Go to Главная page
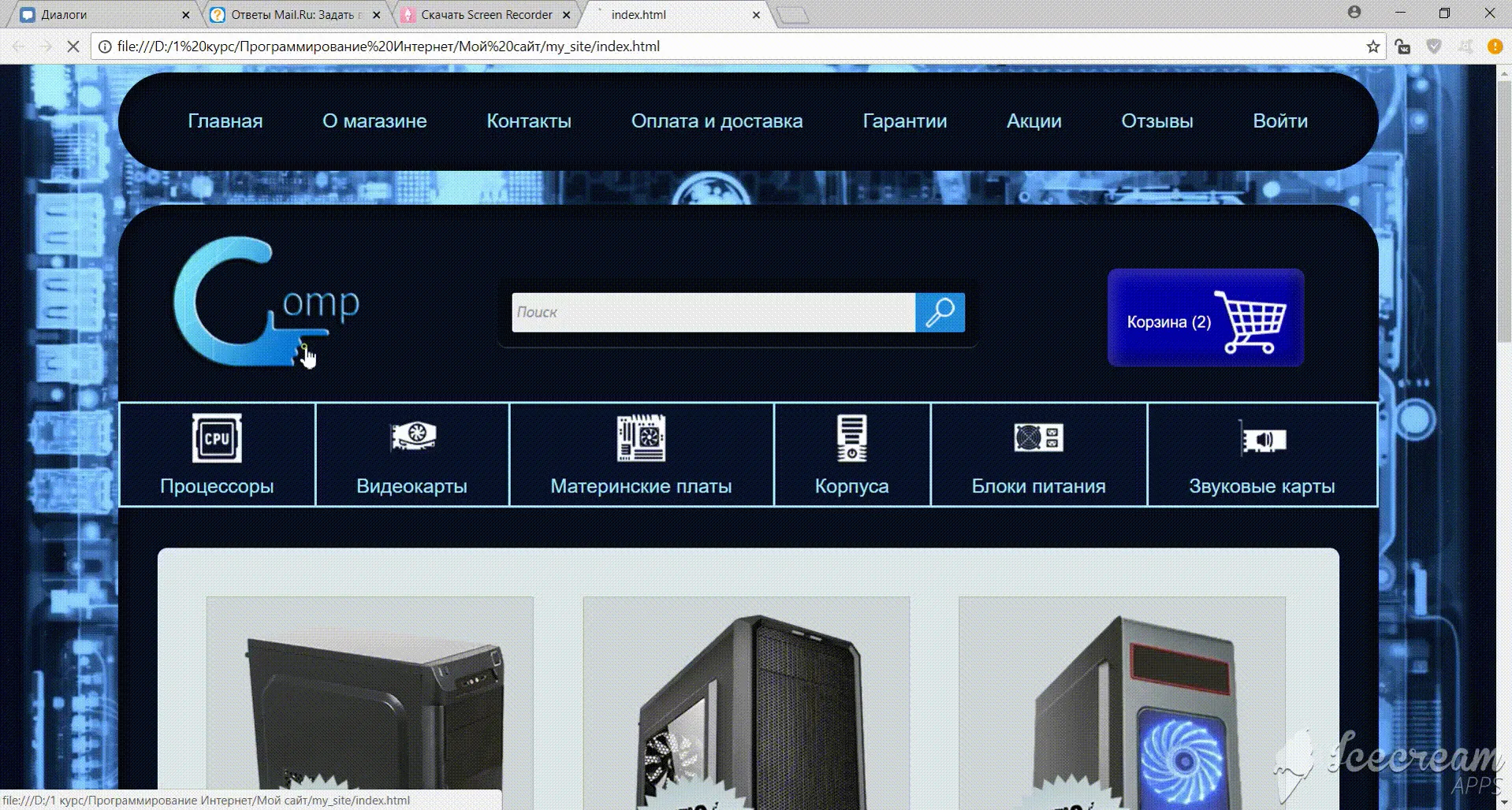The width and height of the screenshot is (1512, 810). pos(225,121)
